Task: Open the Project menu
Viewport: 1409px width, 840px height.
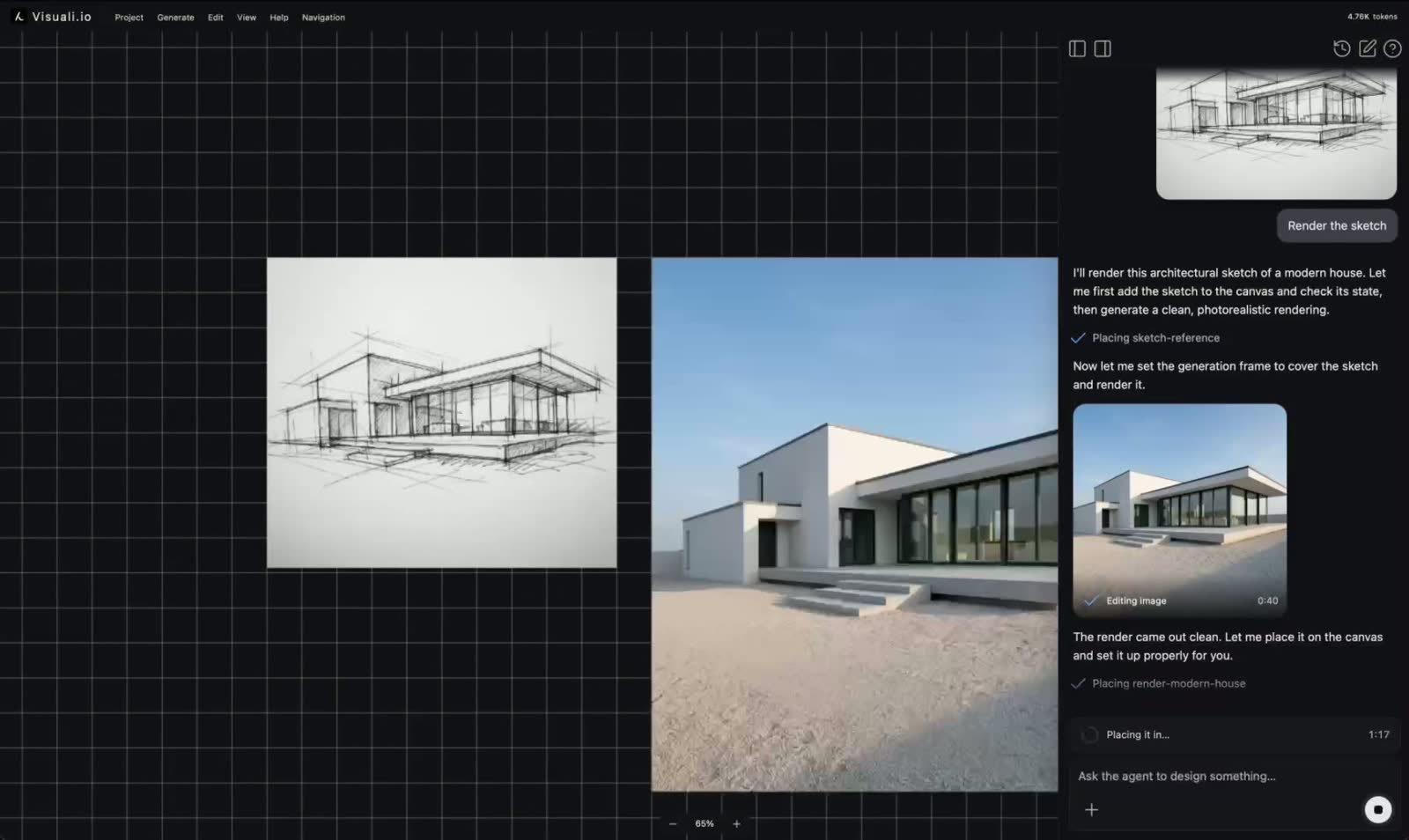Action: 129,18
